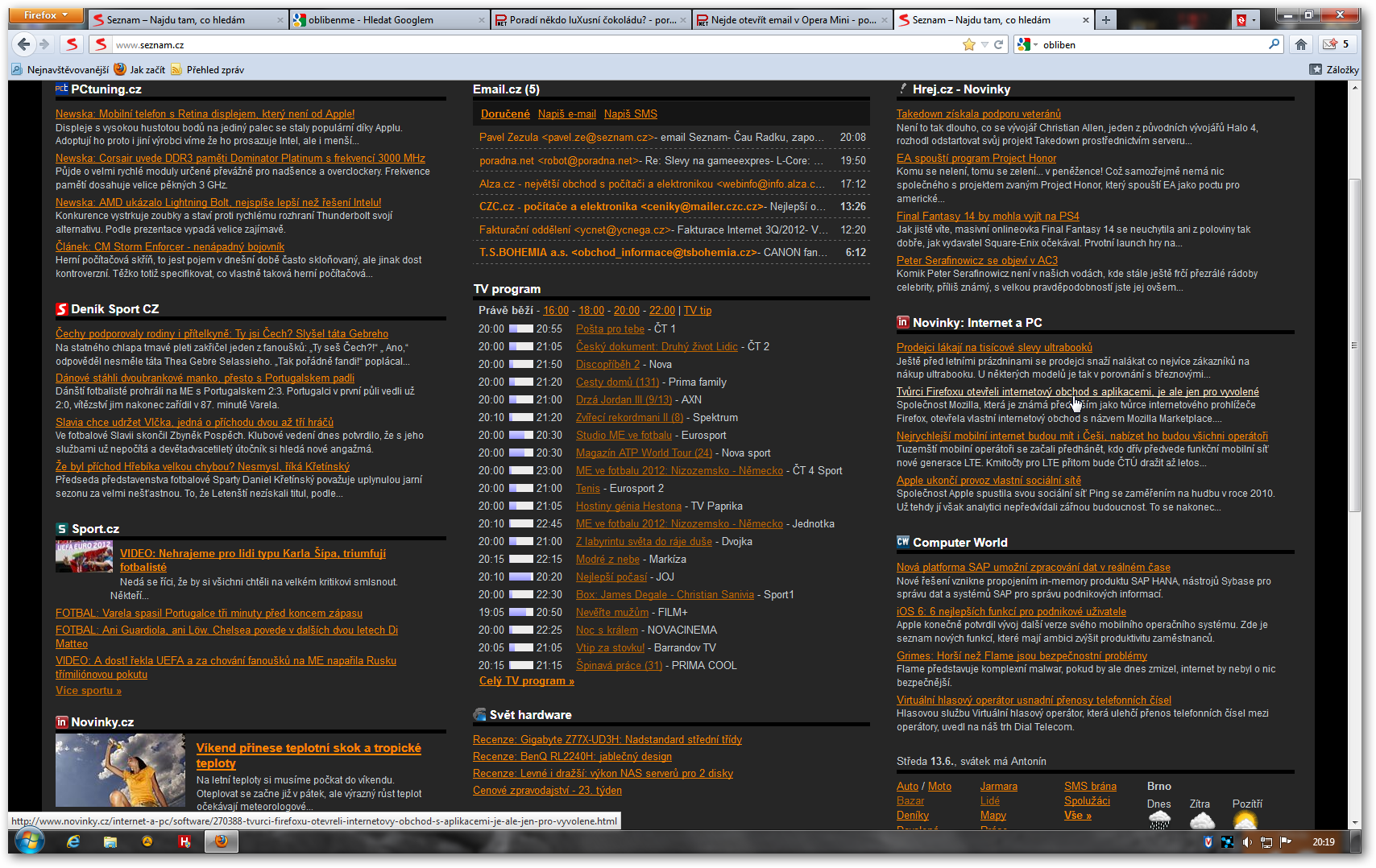Click the vertical page scrollbar thumb
Screen dimensions: 1376x868
(1354, 346)
